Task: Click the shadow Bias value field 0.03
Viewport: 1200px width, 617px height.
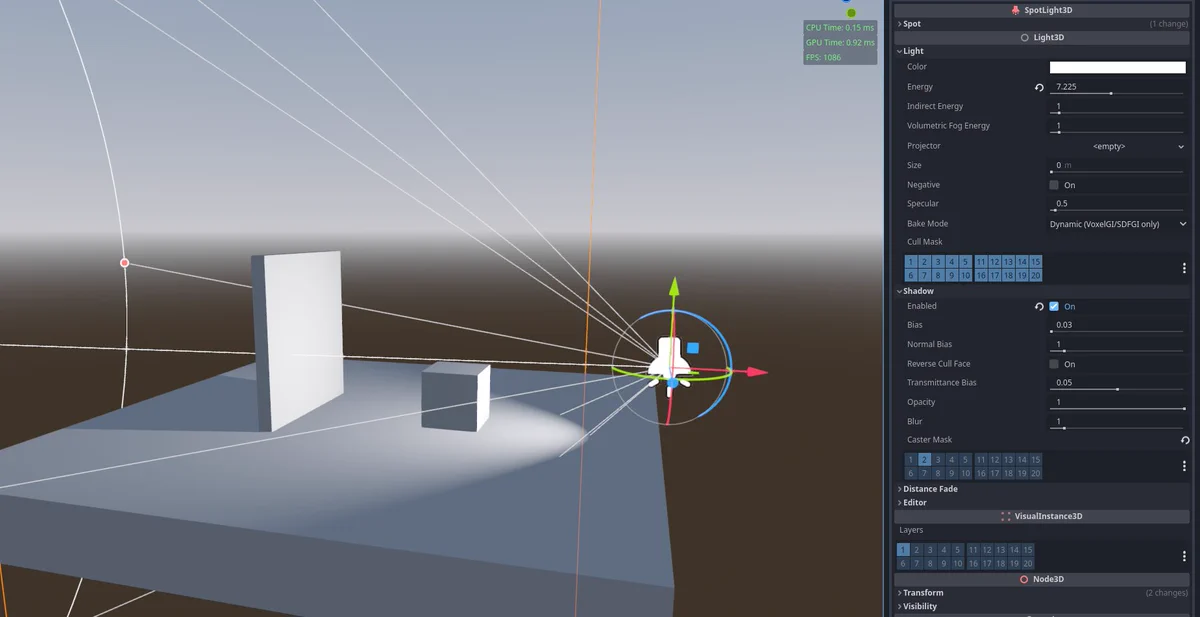Action: click(x=1118, y=325)
